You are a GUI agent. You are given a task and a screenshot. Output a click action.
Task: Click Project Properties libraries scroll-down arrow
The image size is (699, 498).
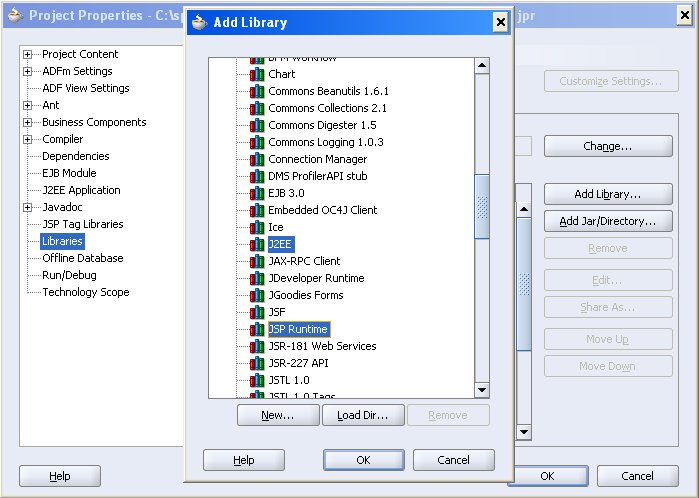click(x=524, y=432)
